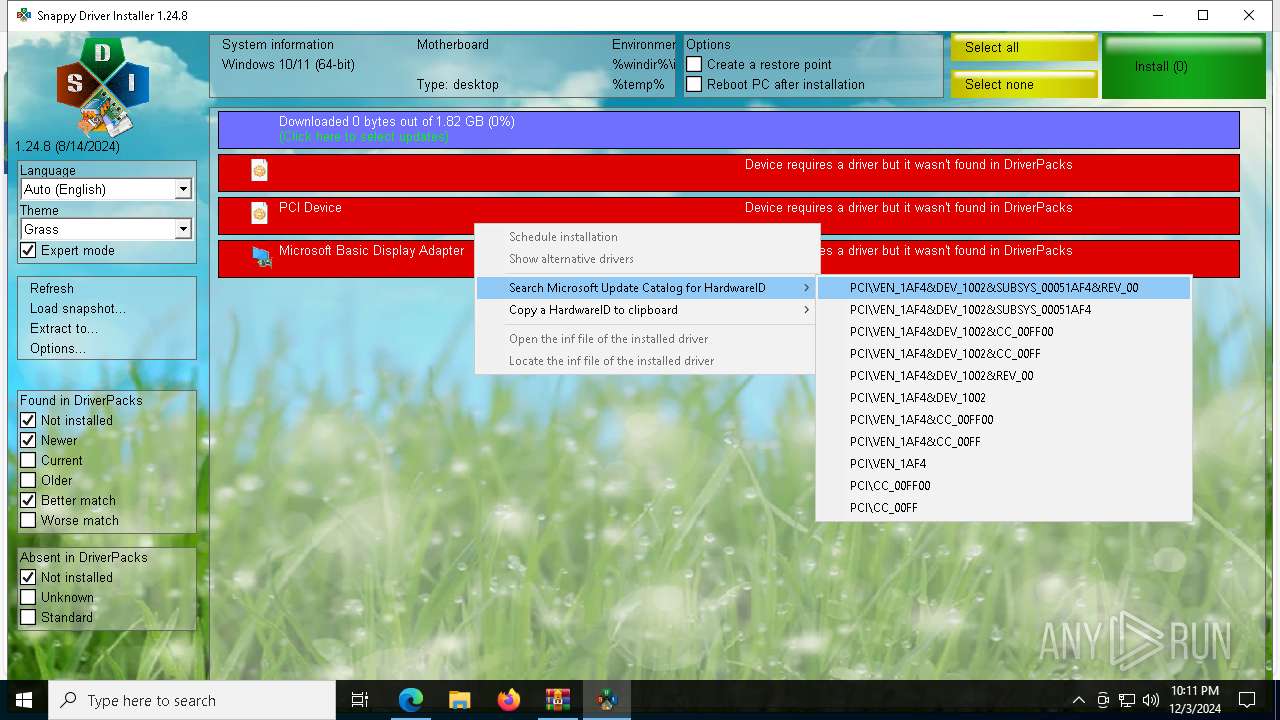Click the System information panel

443,65
